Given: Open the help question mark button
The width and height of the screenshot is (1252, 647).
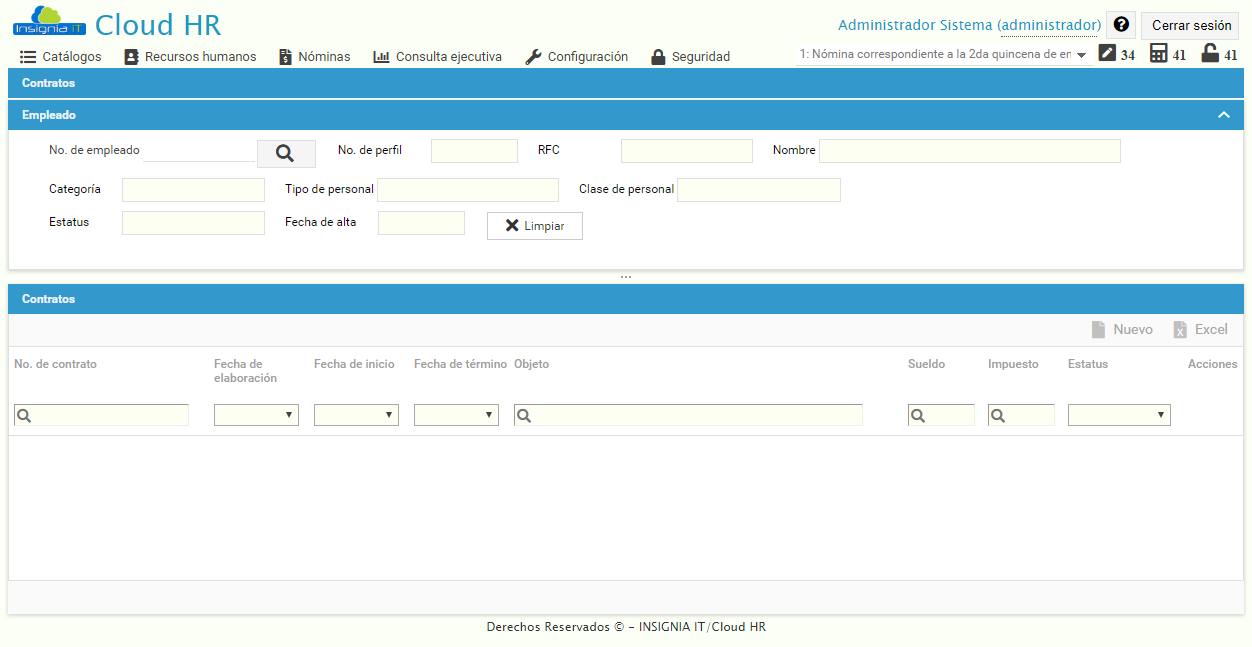Looking at the screenshot, I should (x=1120, y=24).
